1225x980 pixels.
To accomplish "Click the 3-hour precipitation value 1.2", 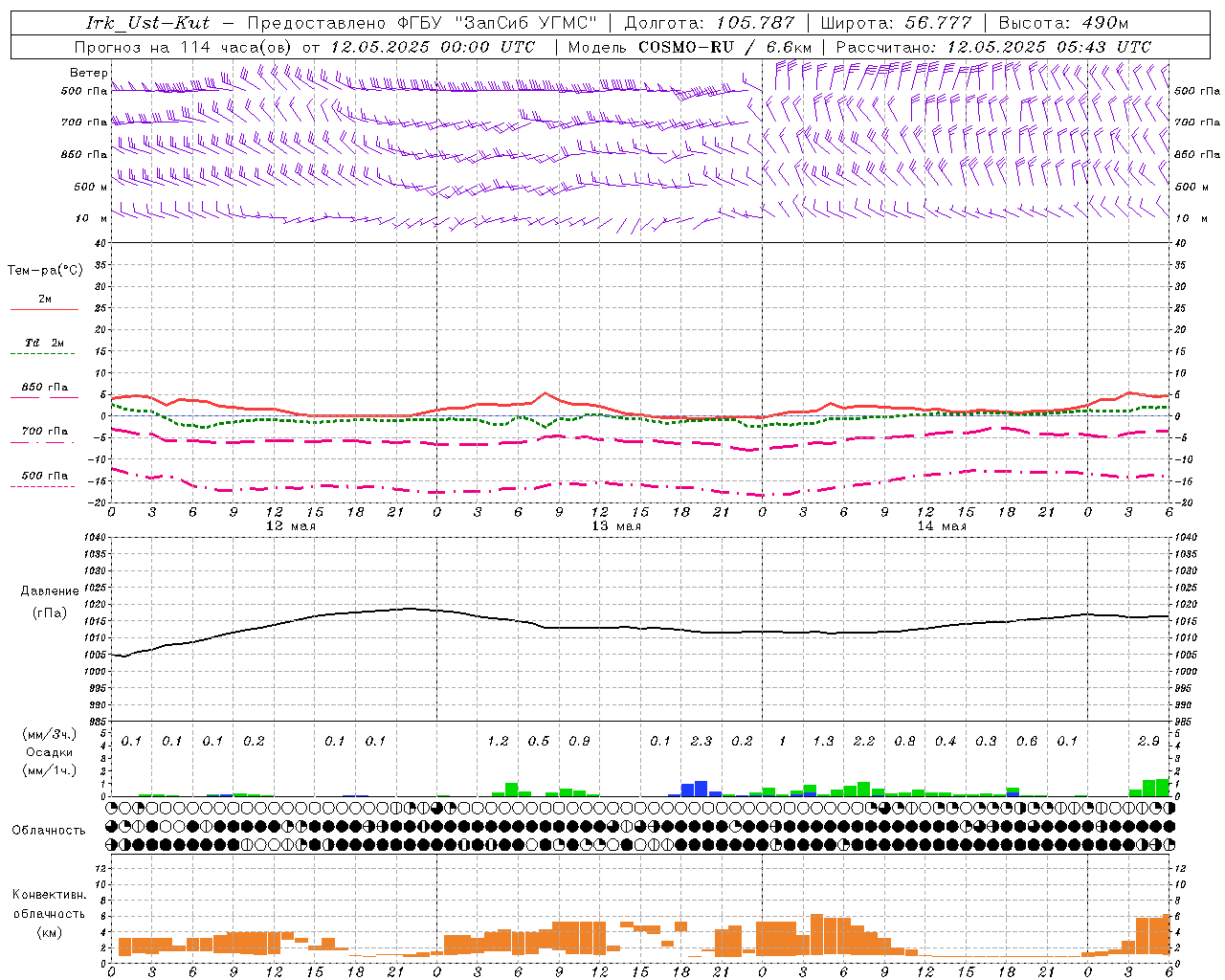I will pos(498,742).
